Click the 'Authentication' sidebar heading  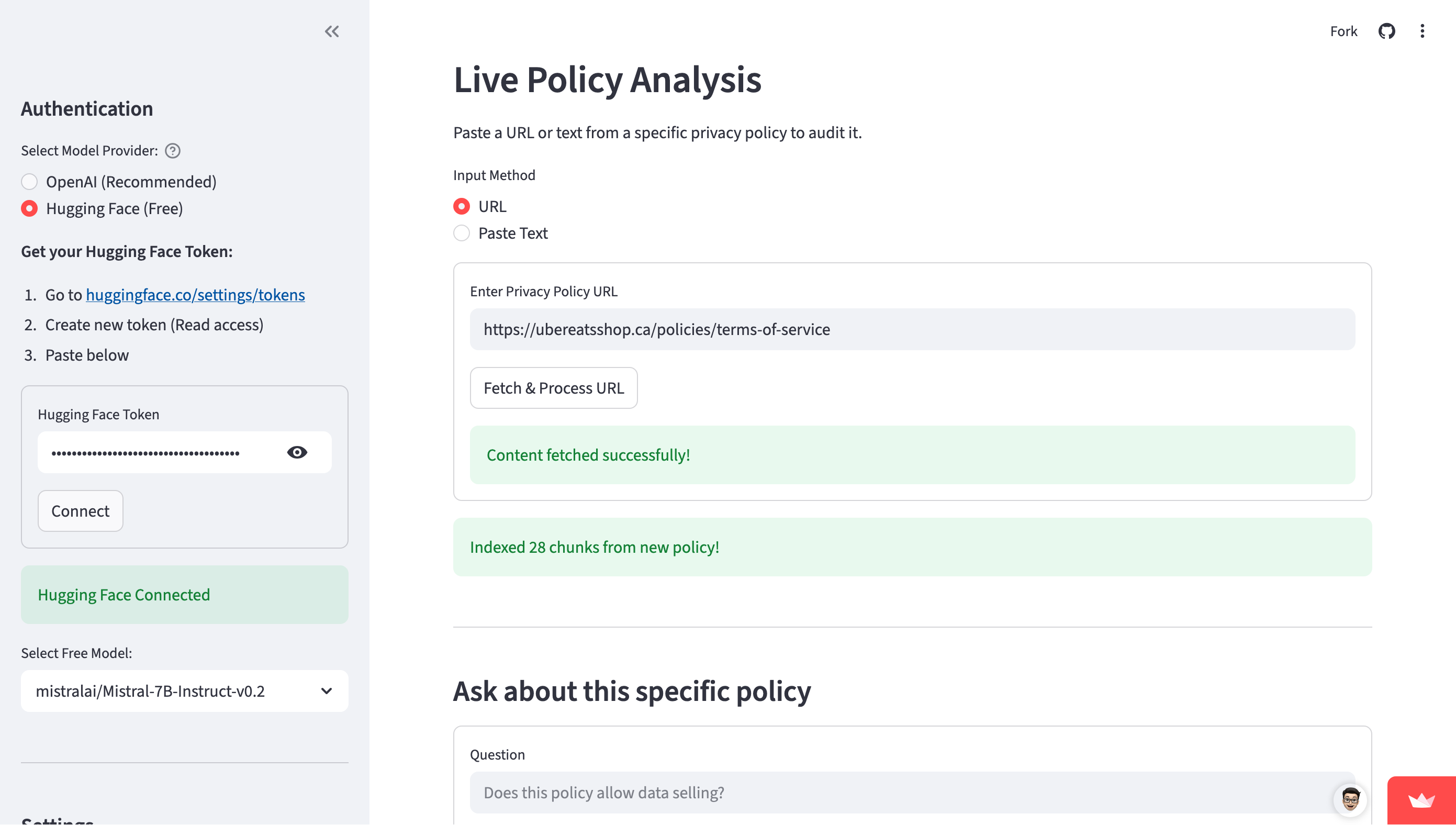pyautogui.click(x=87, y=109)
